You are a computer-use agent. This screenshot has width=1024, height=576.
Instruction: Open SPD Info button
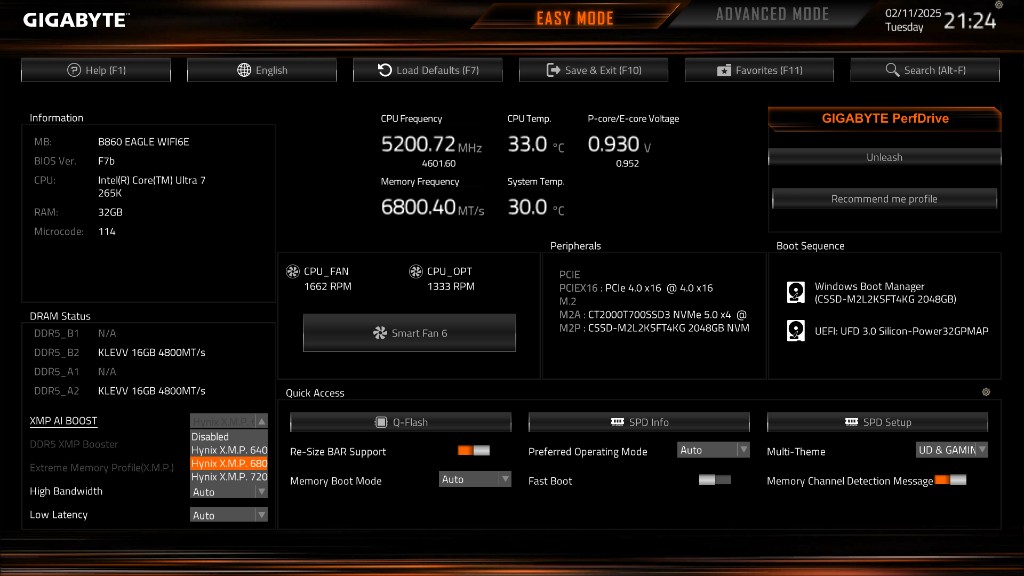click(639, 422)
